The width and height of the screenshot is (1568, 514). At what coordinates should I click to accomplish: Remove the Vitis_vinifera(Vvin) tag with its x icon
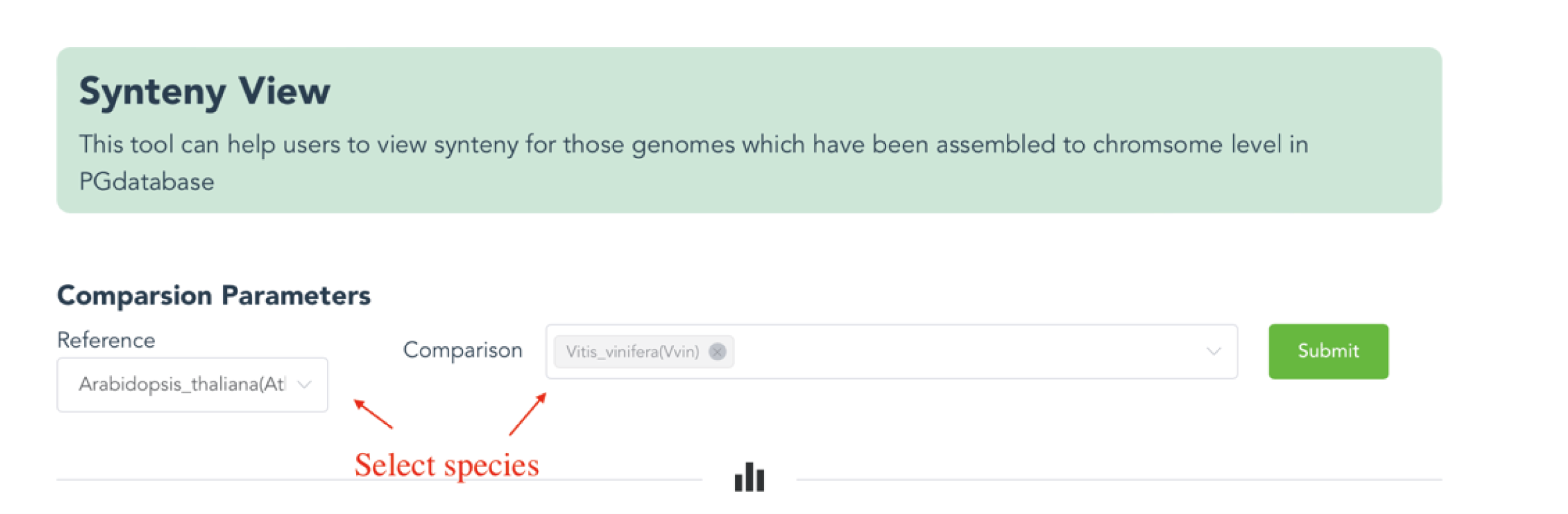pos(717,352)
